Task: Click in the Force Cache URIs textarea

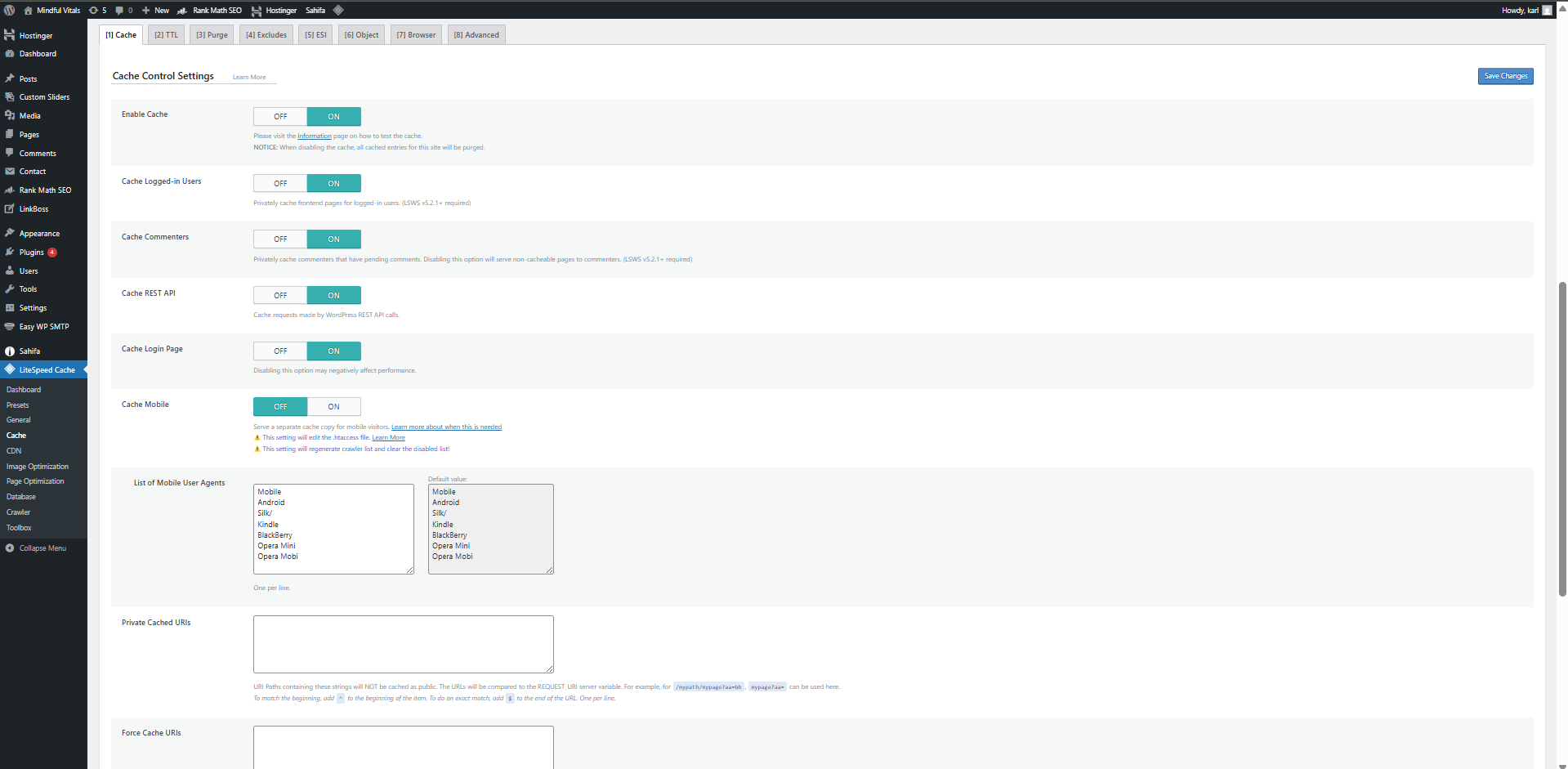Action: (404, 747)
